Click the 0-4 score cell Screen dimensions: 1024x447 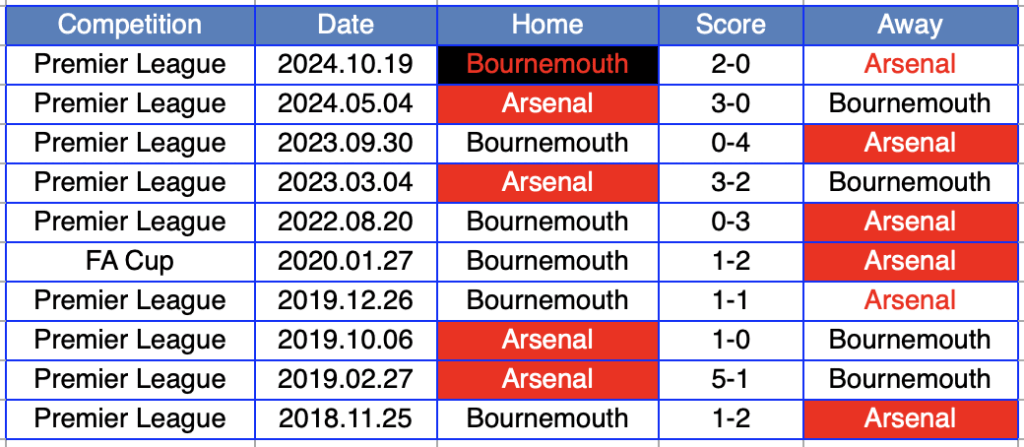tap(731, 143)
